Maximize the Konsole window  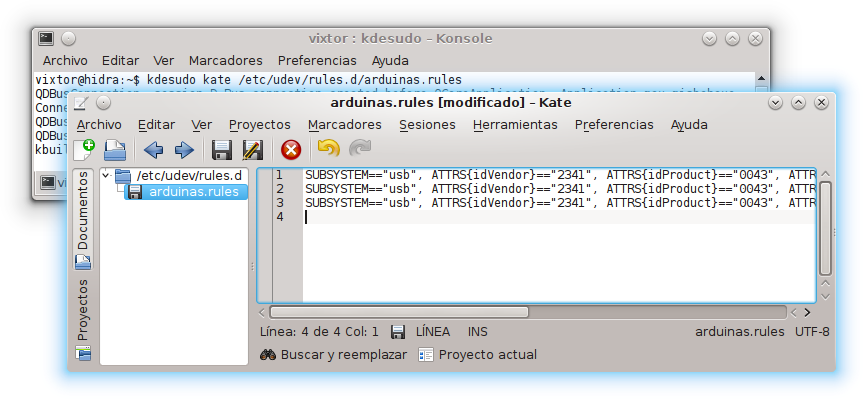click(x=733, y=39)
